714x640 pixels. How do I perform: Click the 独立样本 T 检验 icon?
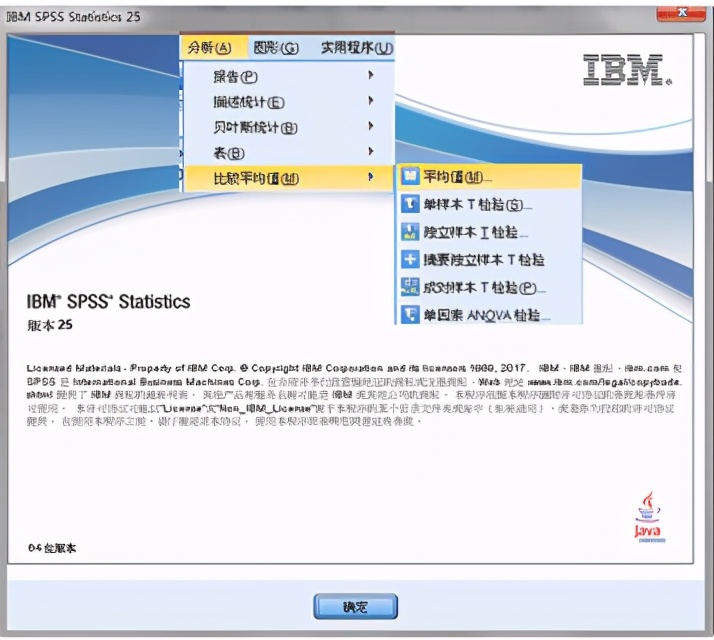tap(410, 231)
